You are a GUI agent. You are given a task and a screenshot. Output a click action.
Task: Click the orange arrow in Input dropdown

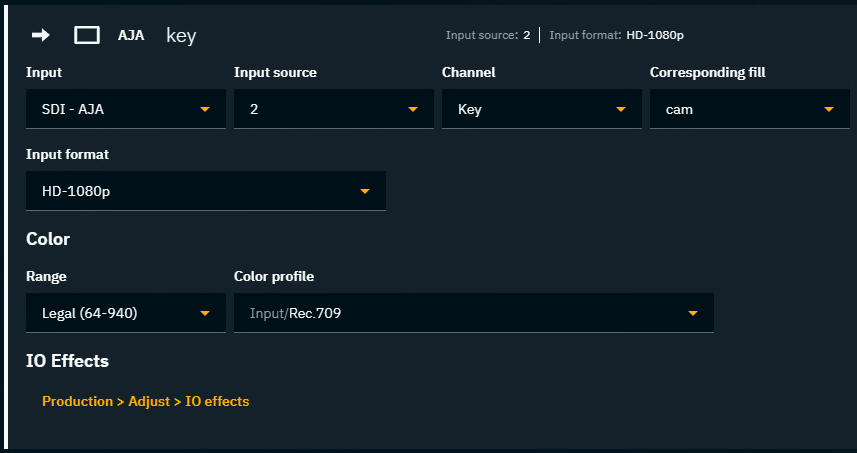(x=205, y=109)
